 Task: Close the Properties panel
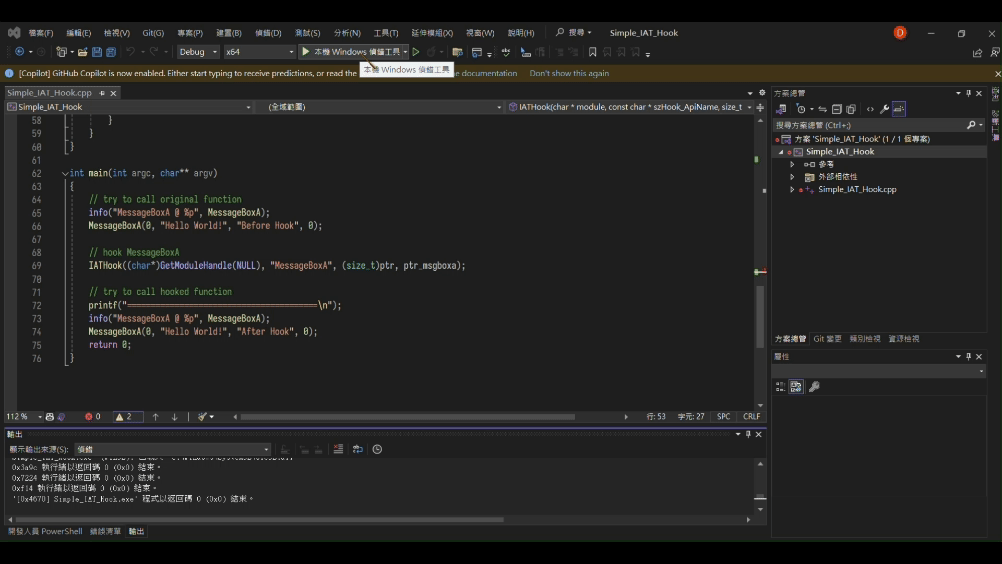[979, 357]
